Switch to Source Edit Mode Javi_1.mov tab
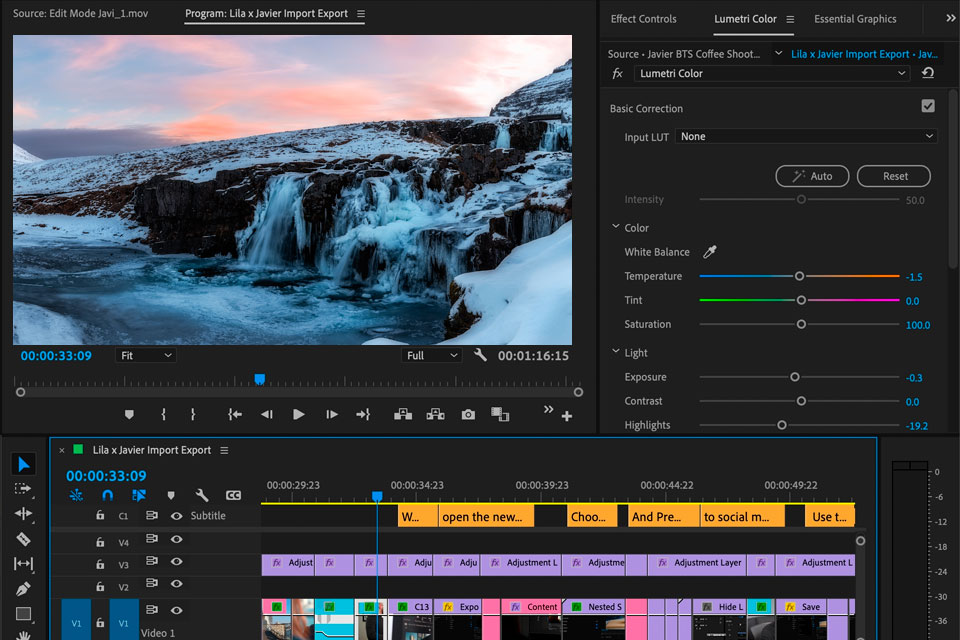960x640 pixels. coord(80,13)
